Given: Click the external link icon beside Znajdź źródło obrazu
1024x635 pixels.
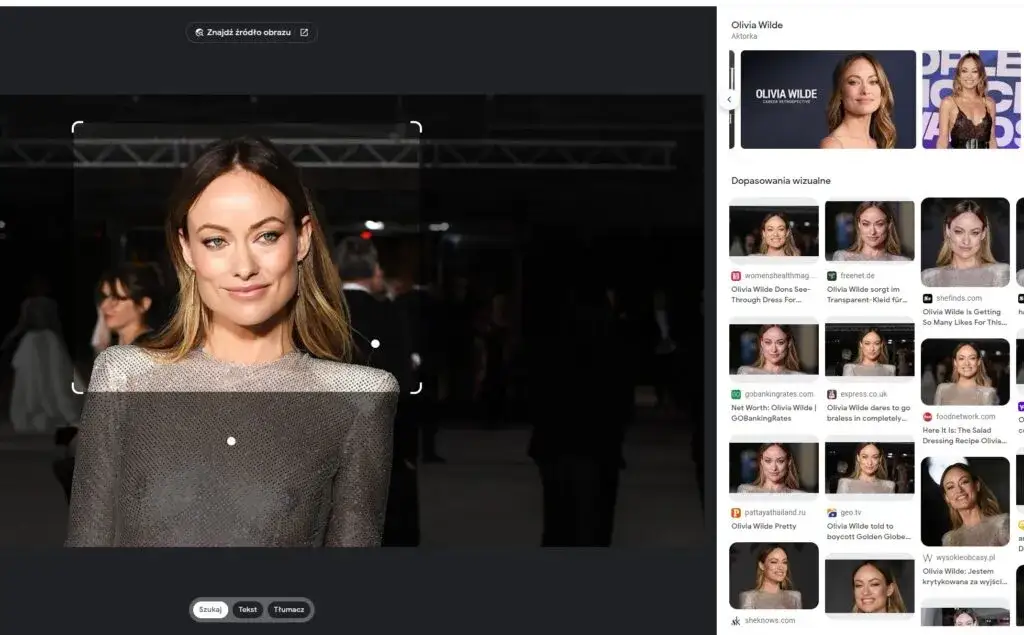Looking at the screenshot, I should [304, 33].
